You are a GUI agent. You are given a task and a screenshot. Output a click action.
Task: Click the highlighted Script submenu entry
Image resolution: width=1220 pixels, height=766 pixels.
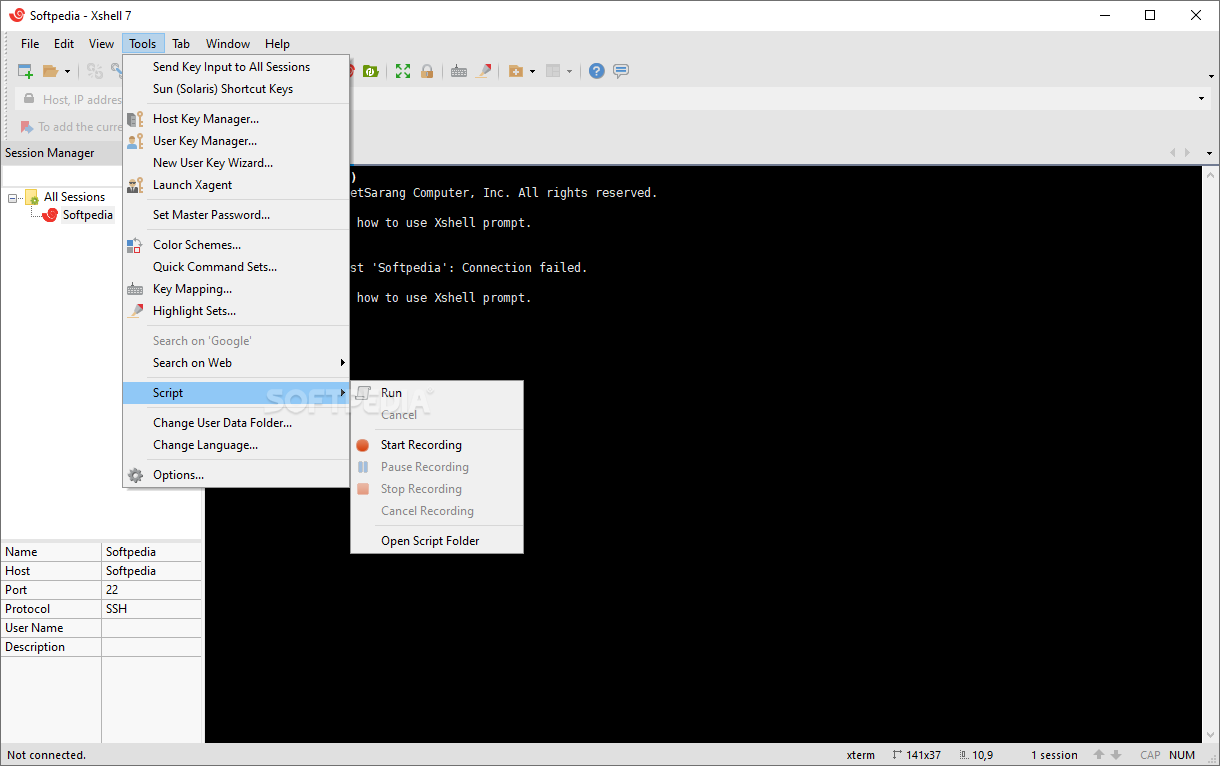pos(236,393)
